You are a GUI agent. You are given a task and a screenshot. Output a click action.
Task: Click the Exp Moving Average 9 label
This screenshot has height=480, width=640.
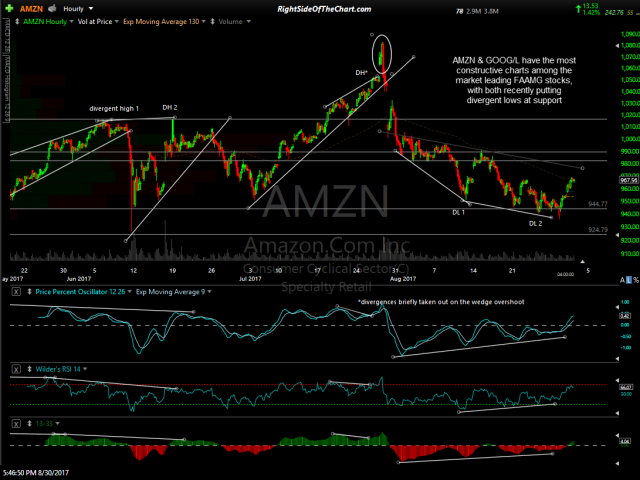tap(171, 292)
